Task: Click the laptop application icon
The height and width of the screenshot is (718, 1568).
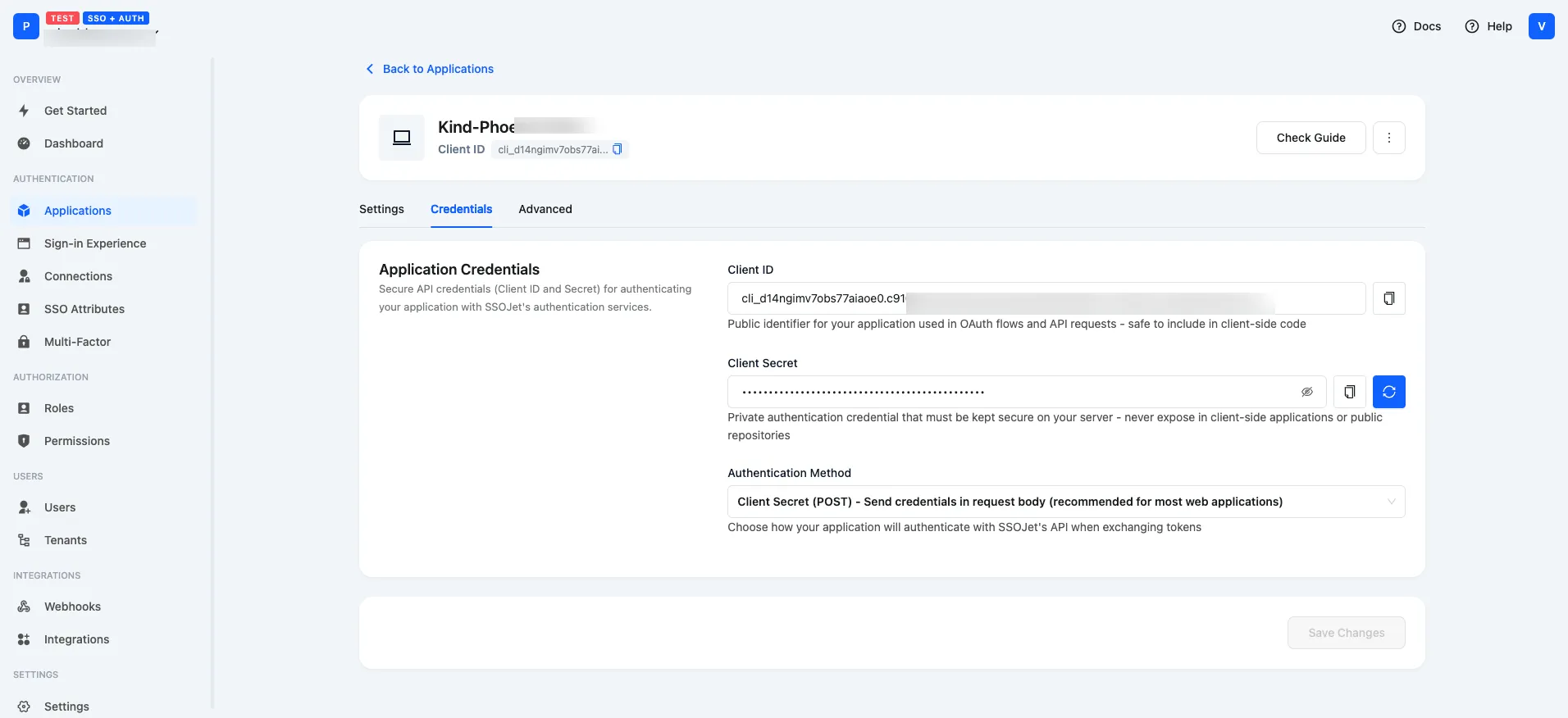Action: pyautogui.click(x=402, y=138)
